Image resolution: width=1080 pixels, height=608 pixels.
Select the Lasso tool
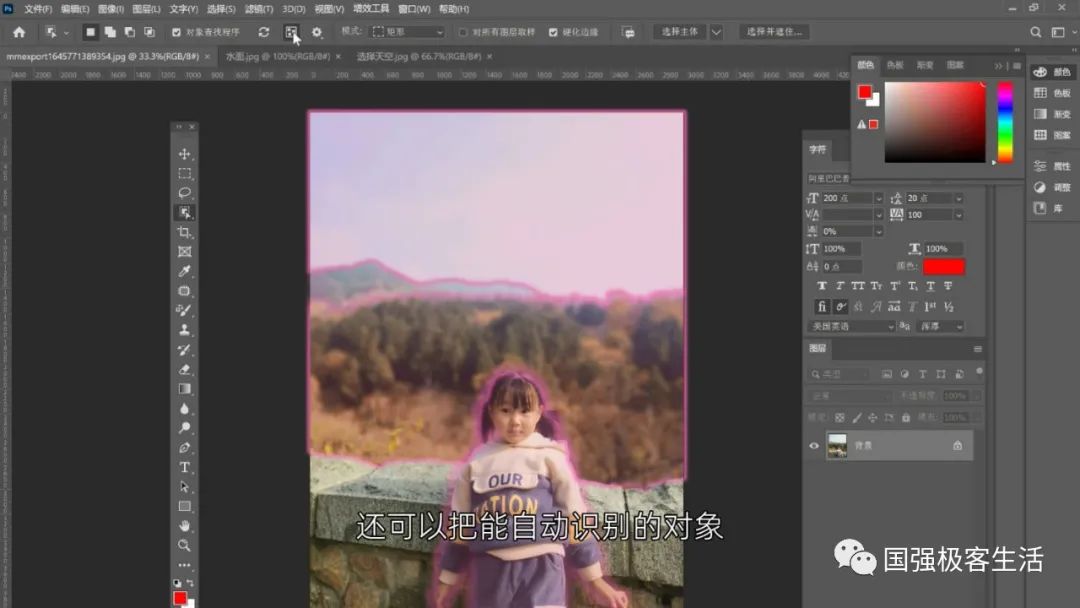[185, 193]
